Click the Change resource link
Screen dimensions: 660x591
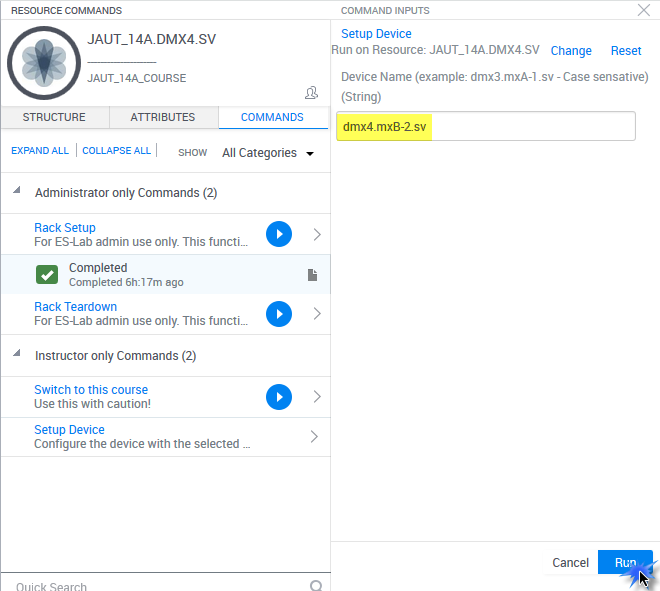point(571,51)
